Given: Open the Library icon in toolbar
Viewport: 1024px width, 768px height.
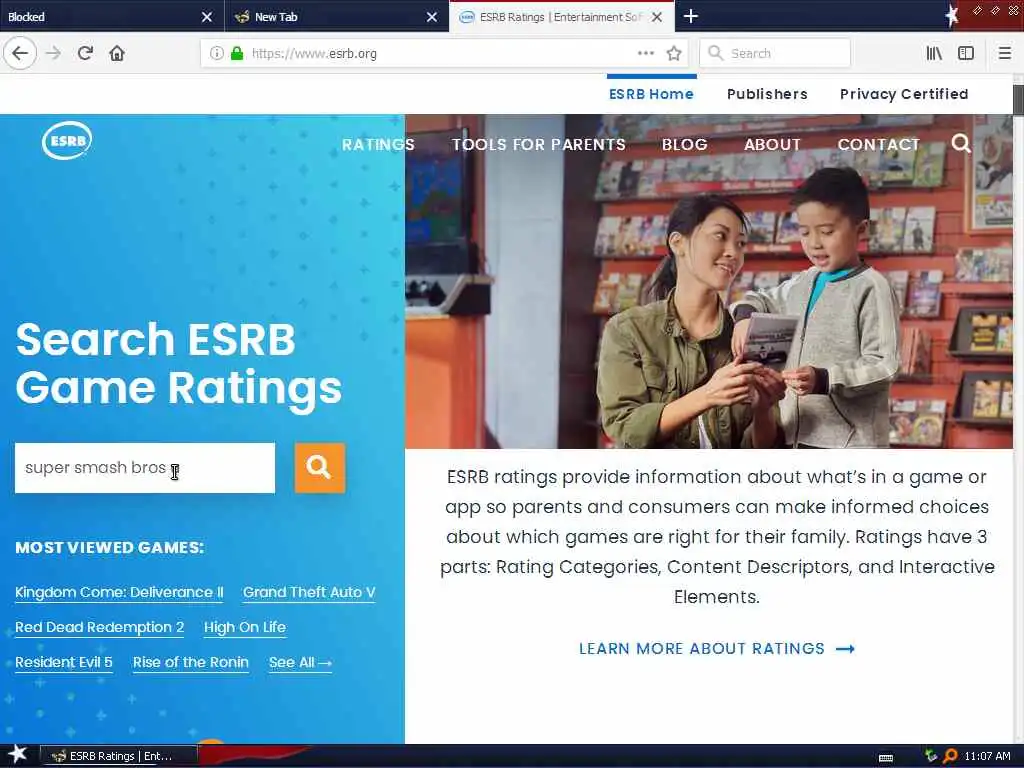Looking at the screenshot, I should coord(934,54).
